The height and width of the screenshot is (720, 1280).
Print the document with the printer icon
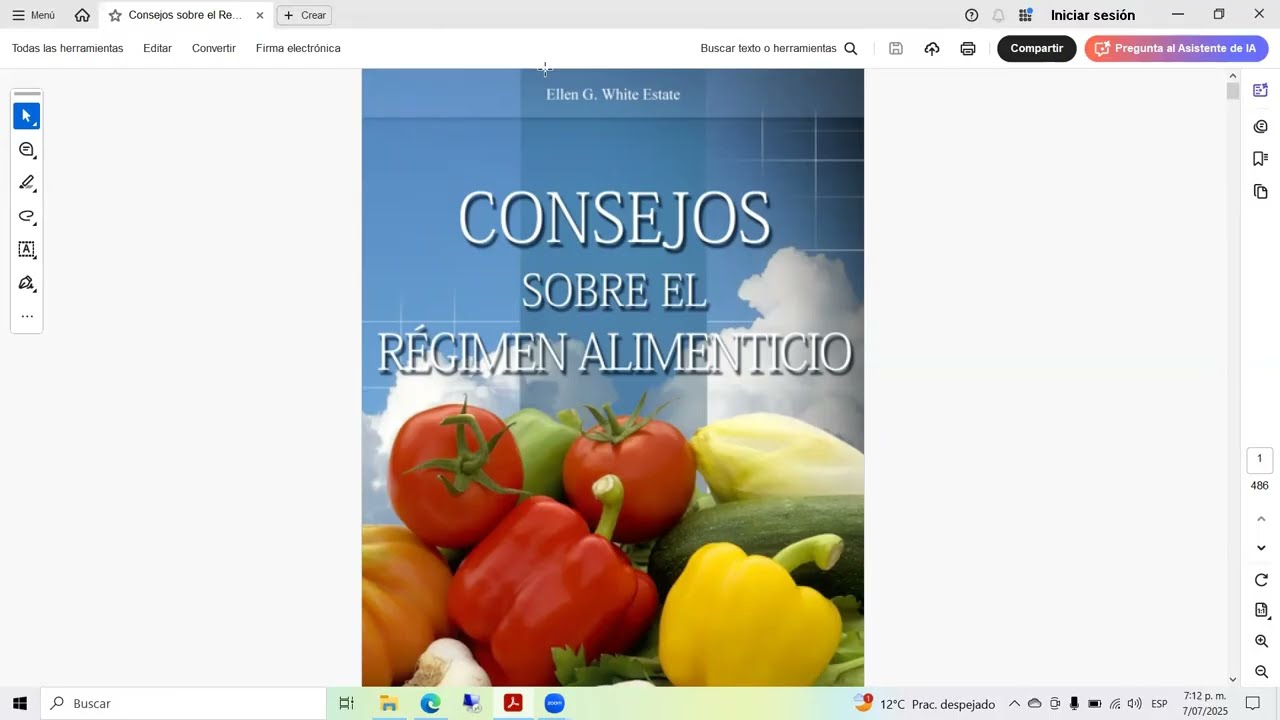coord(968,48)
